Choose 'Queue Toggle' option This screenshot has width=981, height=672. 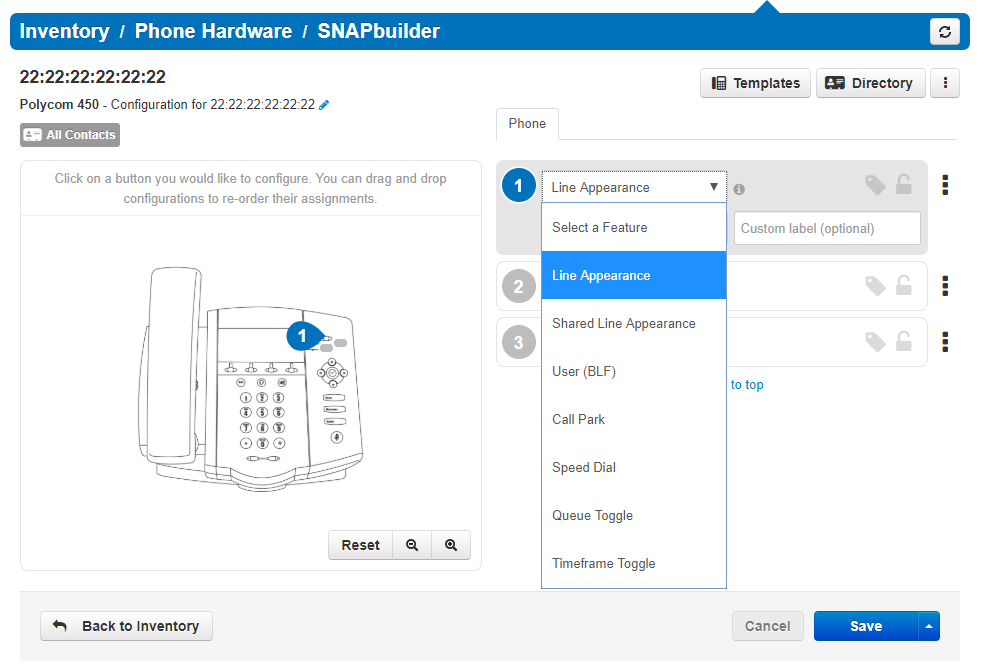tap(634, 516)
